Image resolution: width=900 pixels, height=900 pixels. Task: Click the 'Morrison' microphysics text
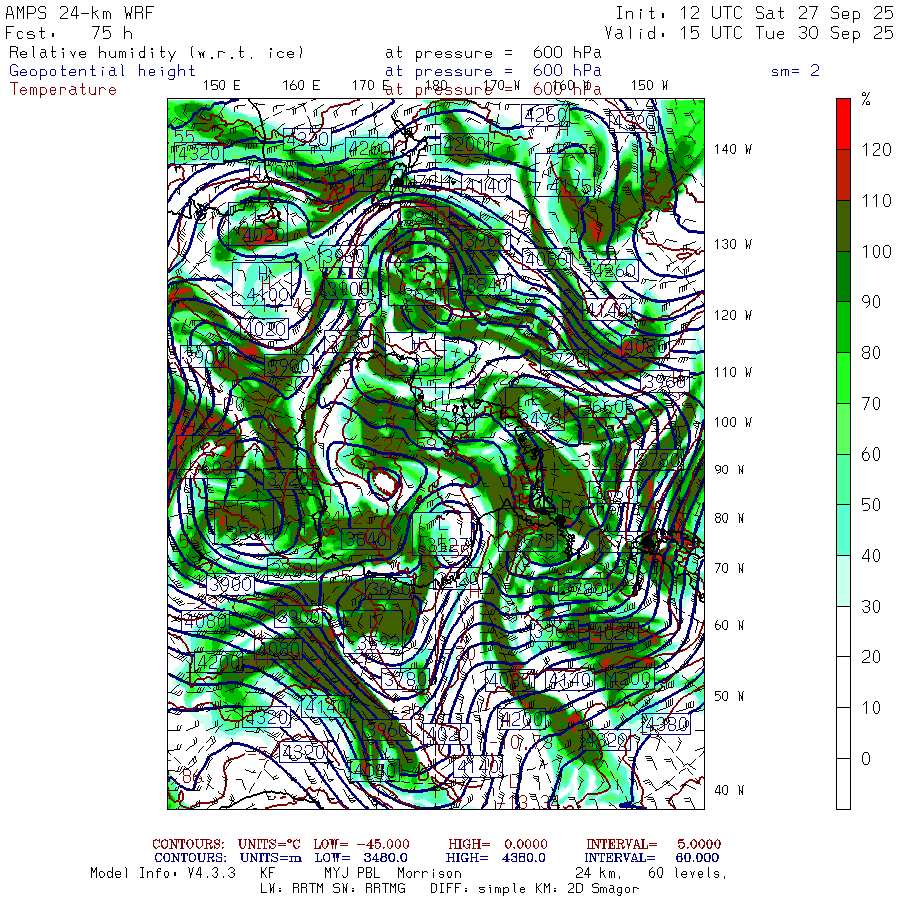tap(429, 873)
